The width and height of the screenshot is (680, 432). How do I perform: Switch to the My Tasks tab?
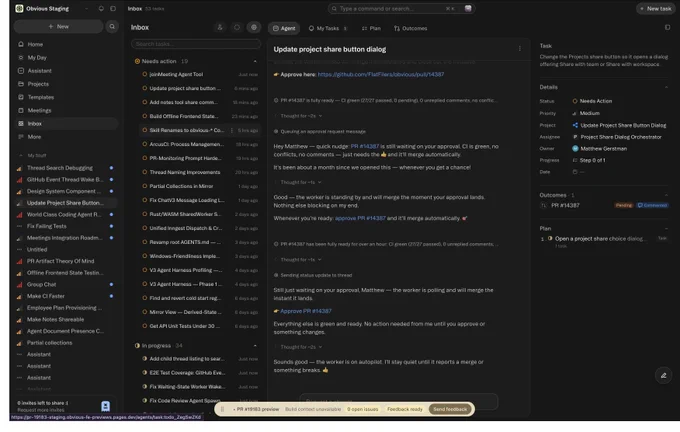pyautogui.click(x=327, y=28)
